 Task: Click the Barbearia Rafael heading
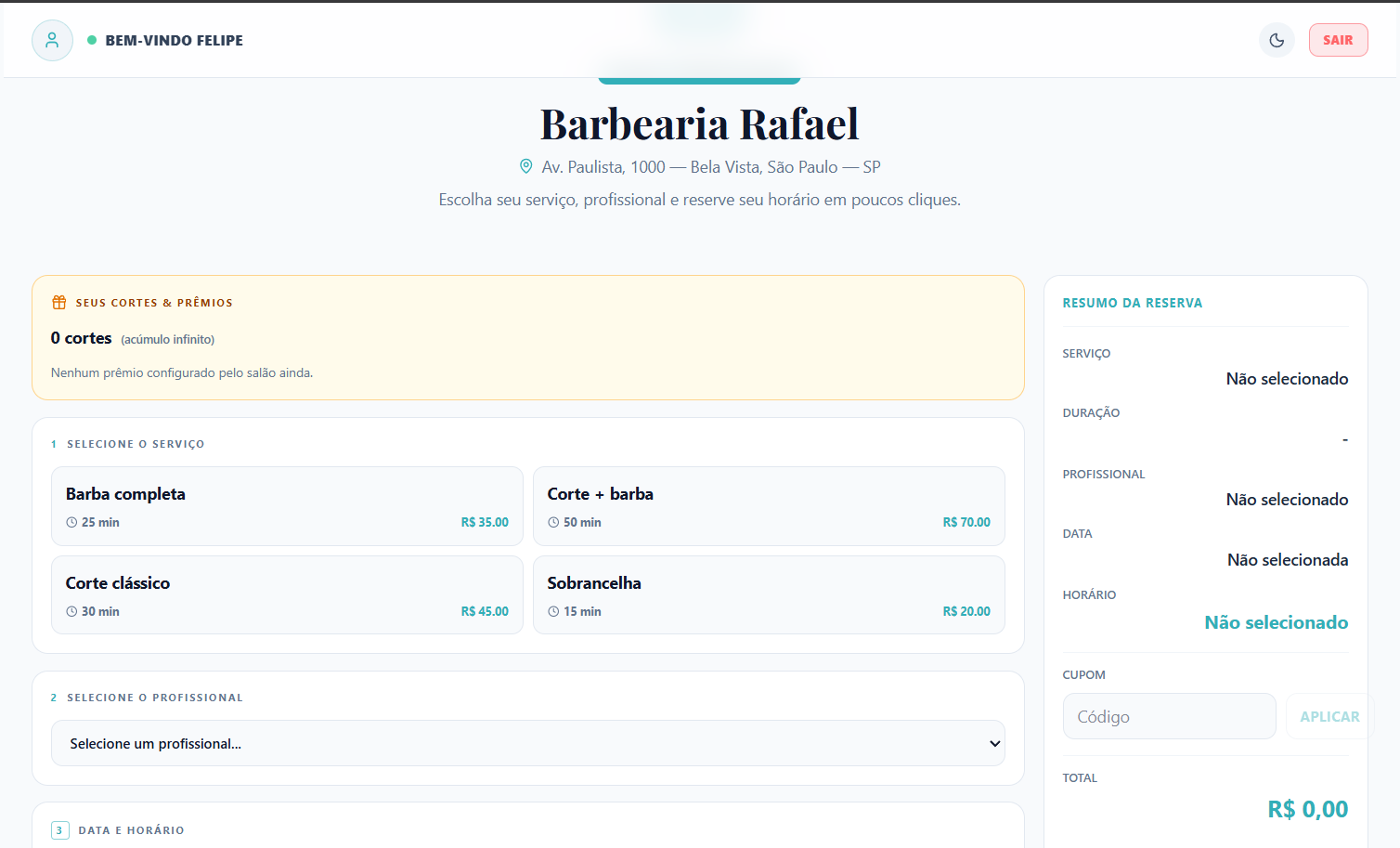click(x=700, y=124)
